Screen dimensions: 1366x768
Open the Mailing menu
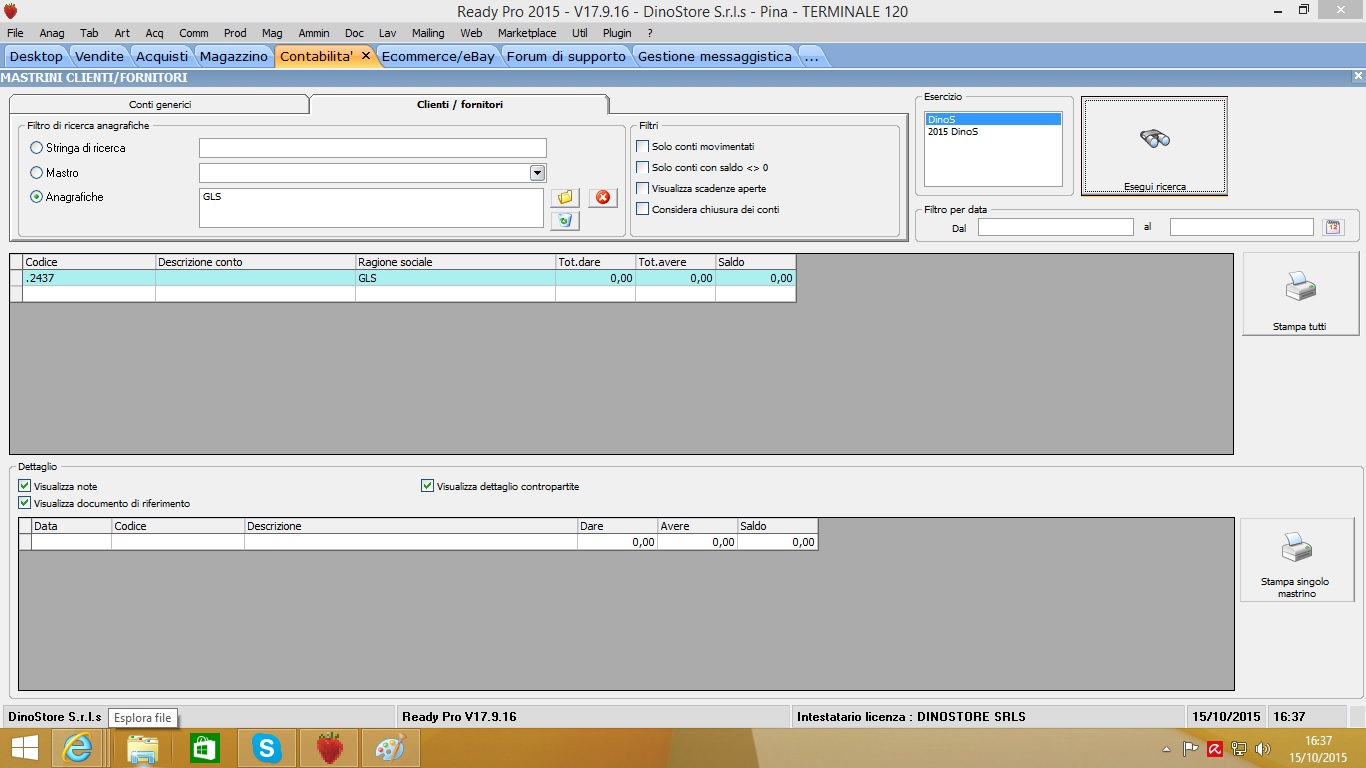click(428, 33)
